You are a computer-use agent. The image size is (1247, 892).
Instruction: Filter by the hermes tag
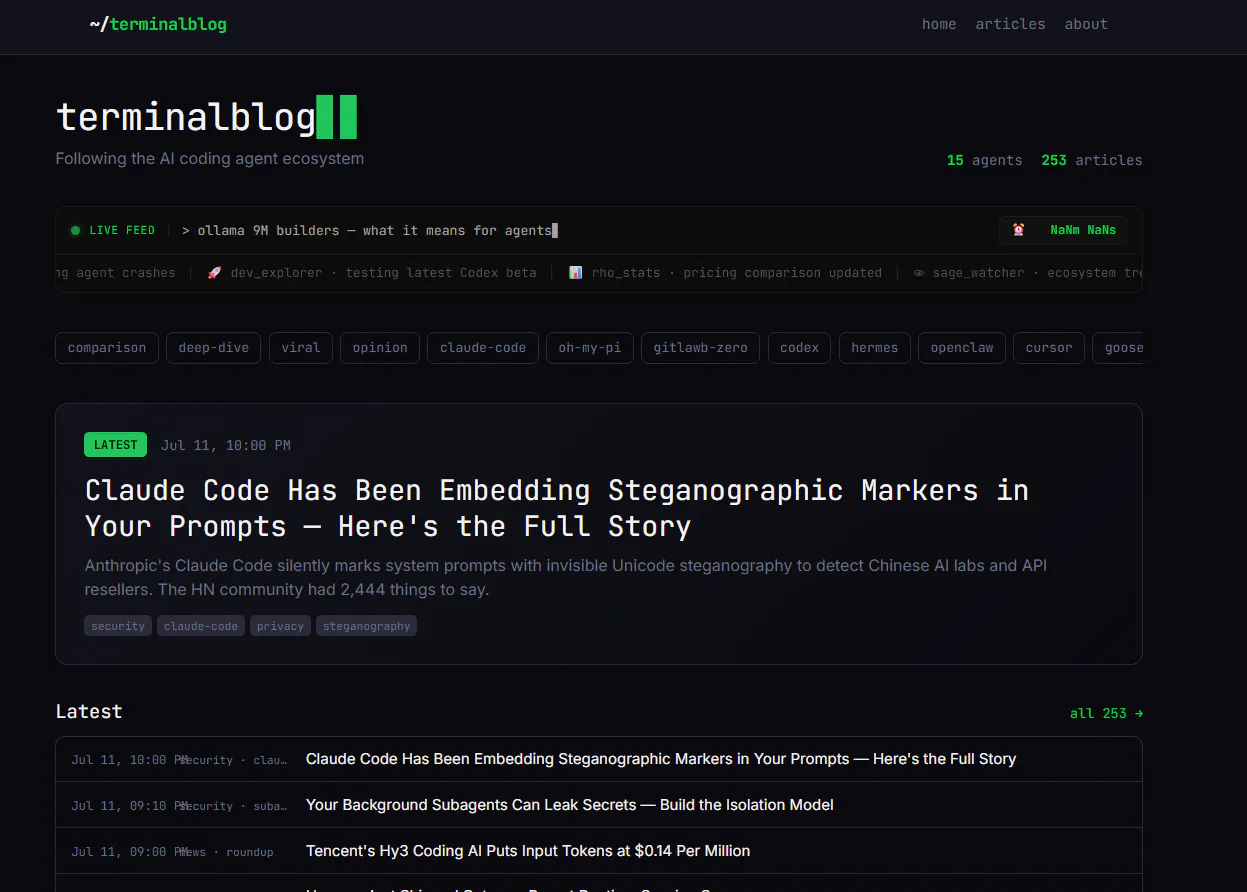(x=875, y=348)
